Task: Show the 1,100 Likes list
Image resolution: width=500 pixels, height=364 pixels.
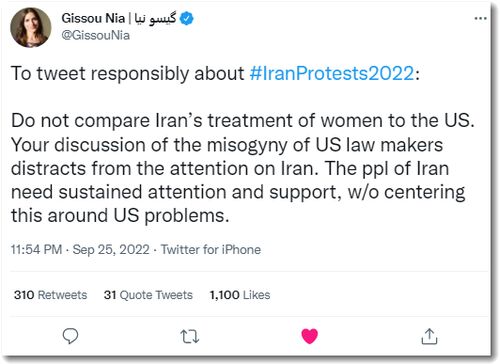Action: point(240,295)
